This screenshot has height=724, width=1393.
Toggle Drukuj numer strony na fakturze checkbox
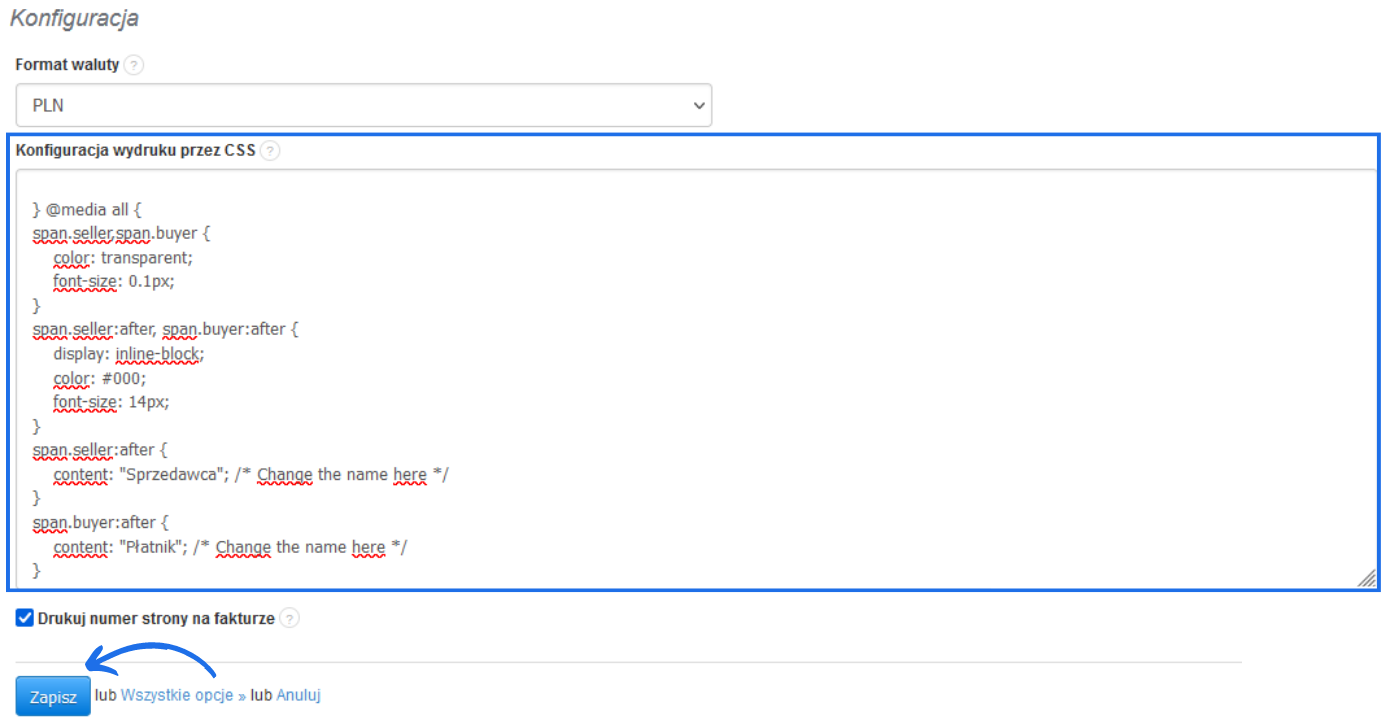[x=25, y=618]
